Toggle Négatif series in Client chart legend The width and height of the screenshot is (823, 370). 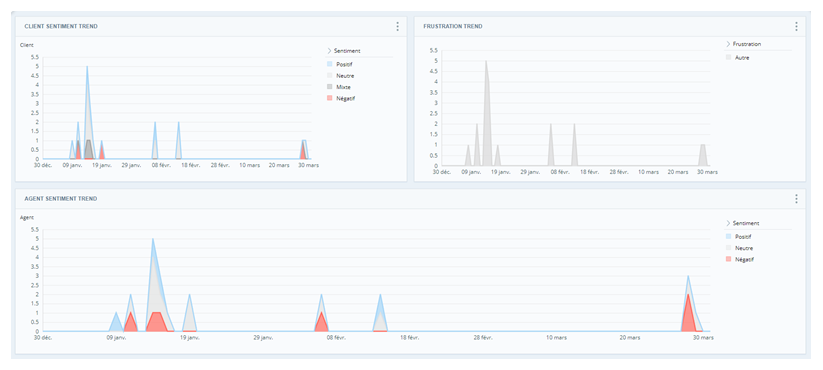(341, 98)
